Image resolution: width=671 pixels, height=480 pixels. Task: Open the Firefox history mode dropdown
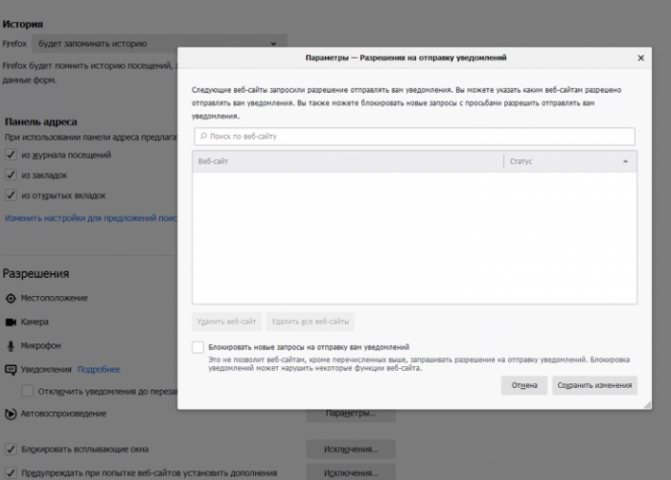point(150,45)
